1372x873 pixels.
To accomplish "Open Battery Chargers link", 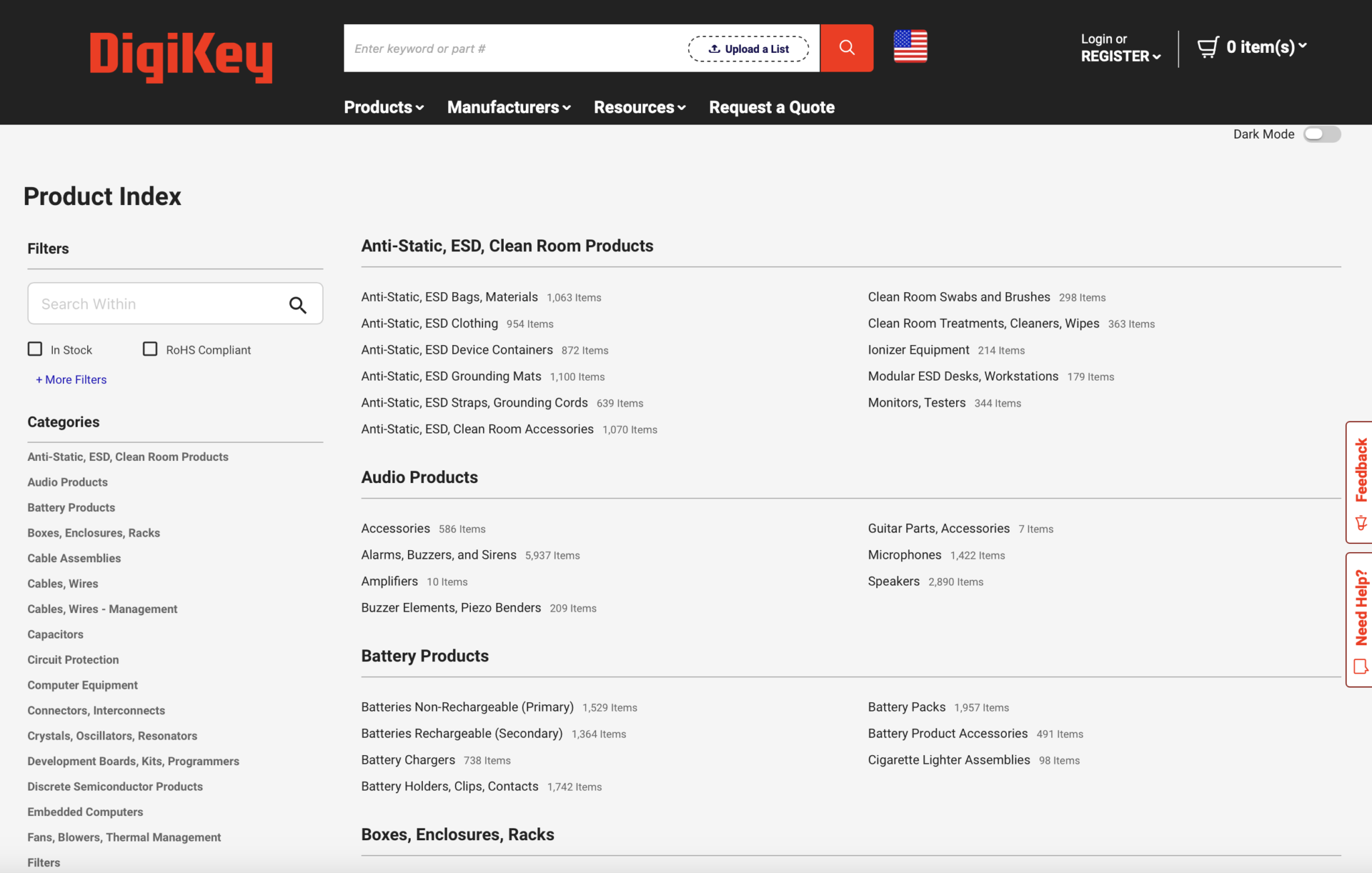I will (408, 760).
